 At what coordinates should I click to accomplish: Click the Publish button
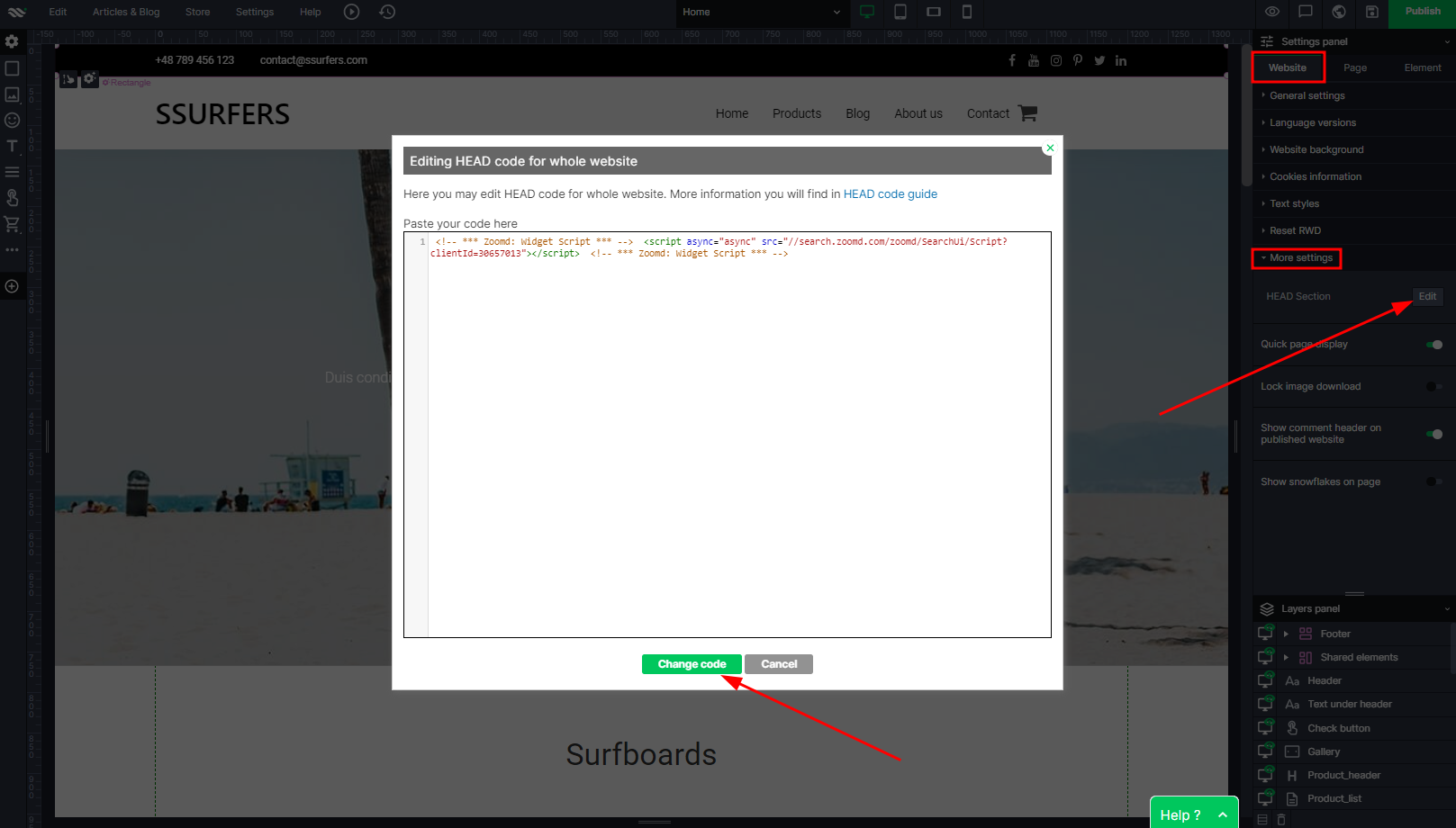pyautogui.click(x=1423, y=12)
